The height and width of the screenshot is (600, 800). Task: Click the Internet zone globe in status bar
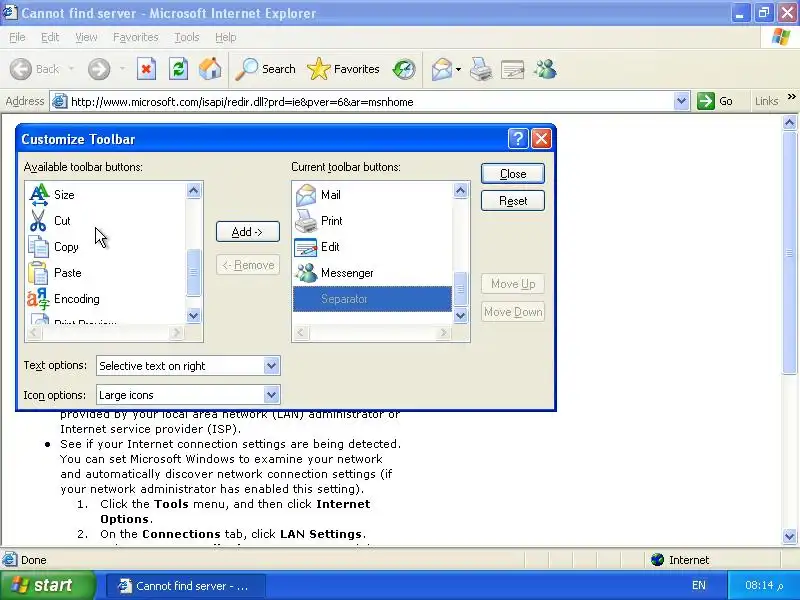click(x=657, y=560)
